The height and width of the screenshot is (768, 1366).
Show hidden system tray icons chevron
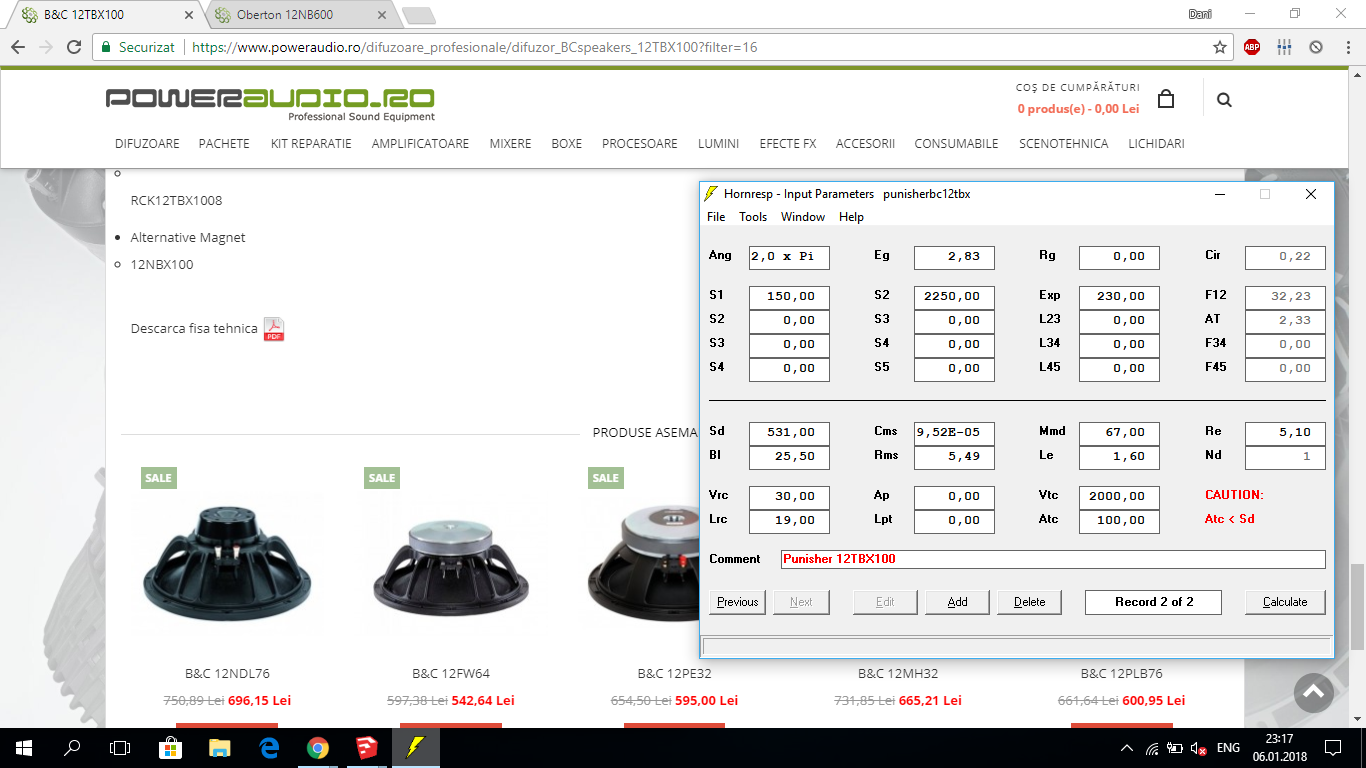(x=1127, y=748)
